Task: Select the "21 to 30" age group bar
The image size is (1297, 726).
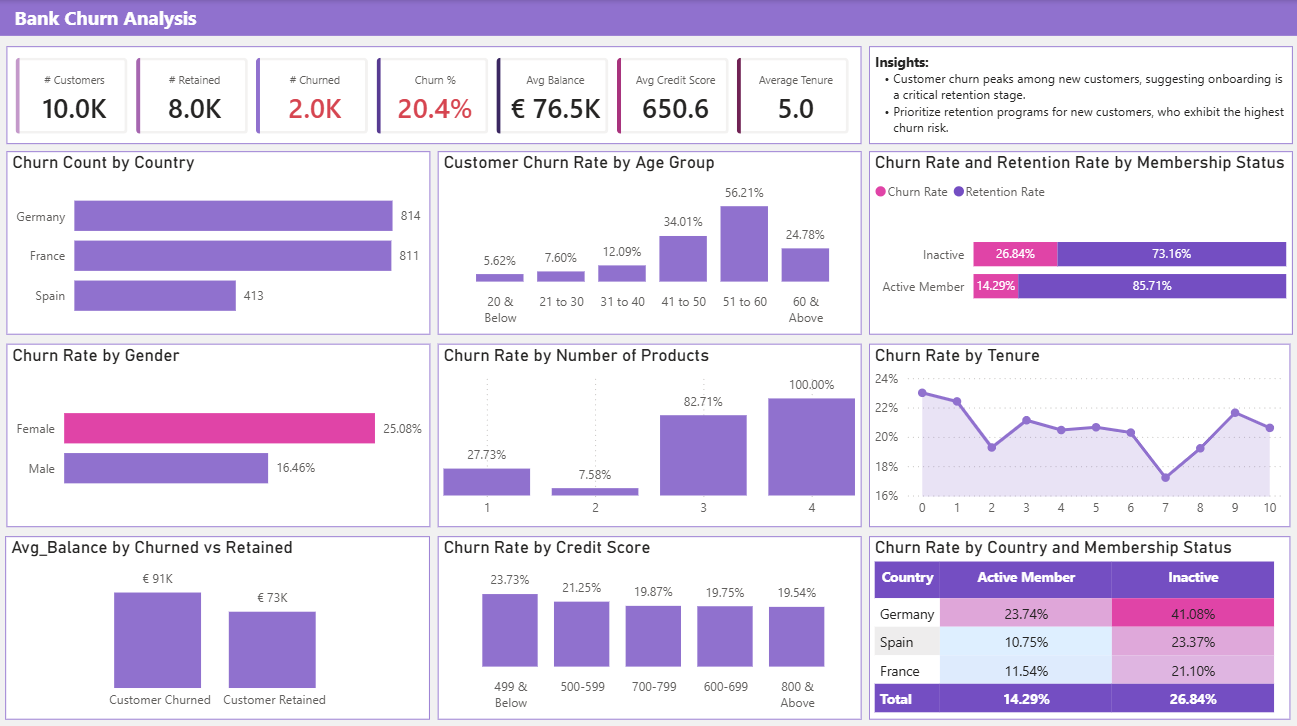Action: coord(561,276)
